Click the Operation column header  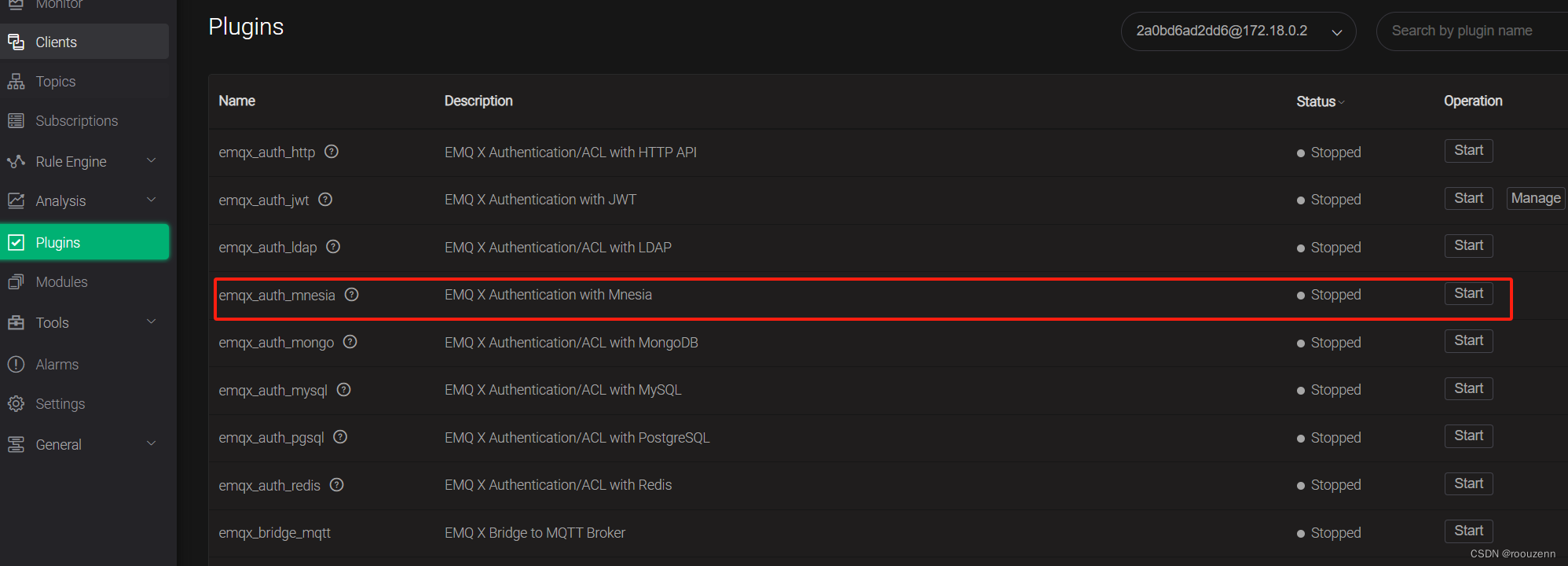point(1473,101)
